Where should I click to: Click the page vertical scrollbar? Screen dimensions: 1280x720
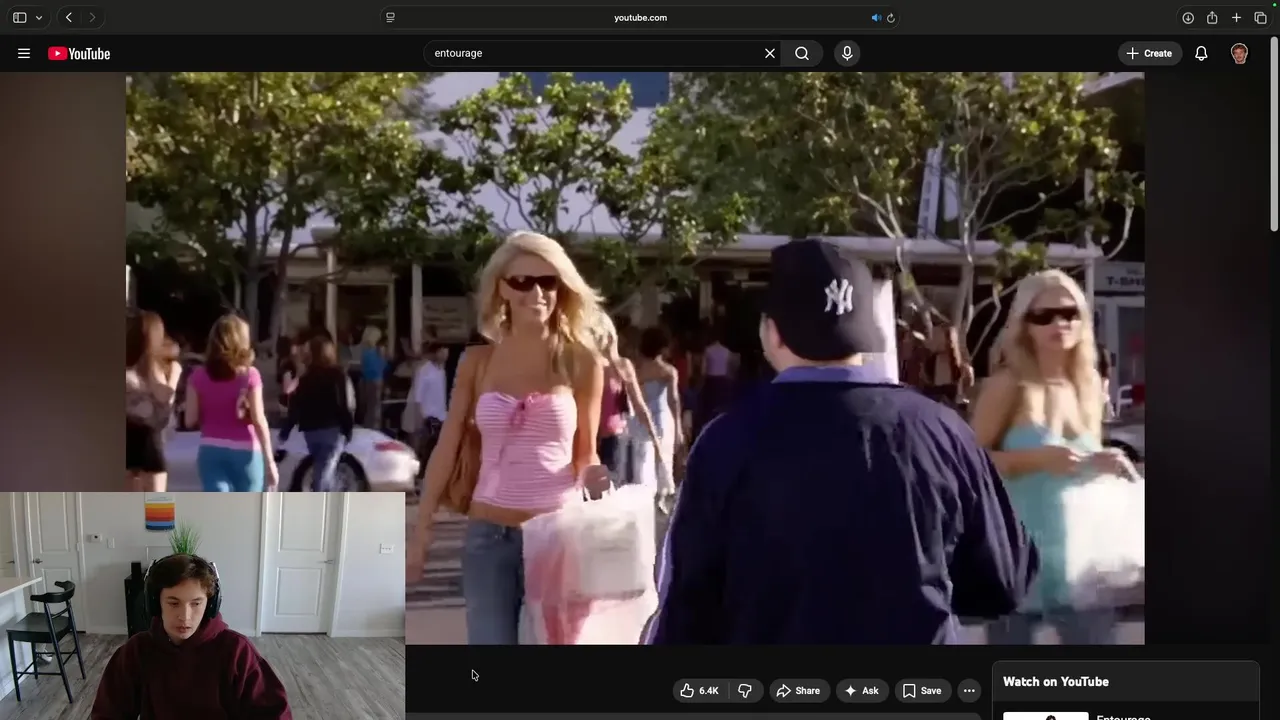(1274, 136)
